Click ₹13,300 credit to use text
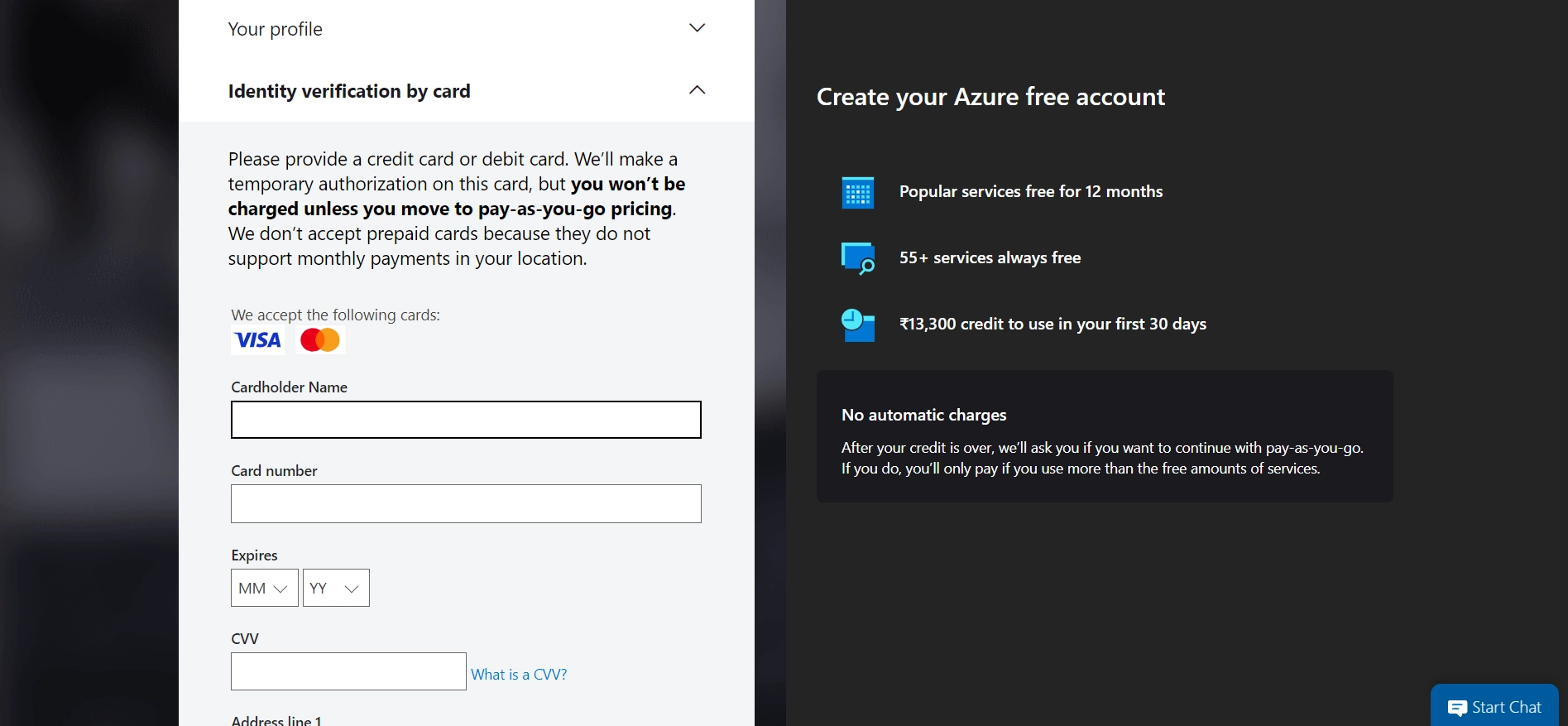Viewport: 1568px width, 726px height. pos(1053,324)
